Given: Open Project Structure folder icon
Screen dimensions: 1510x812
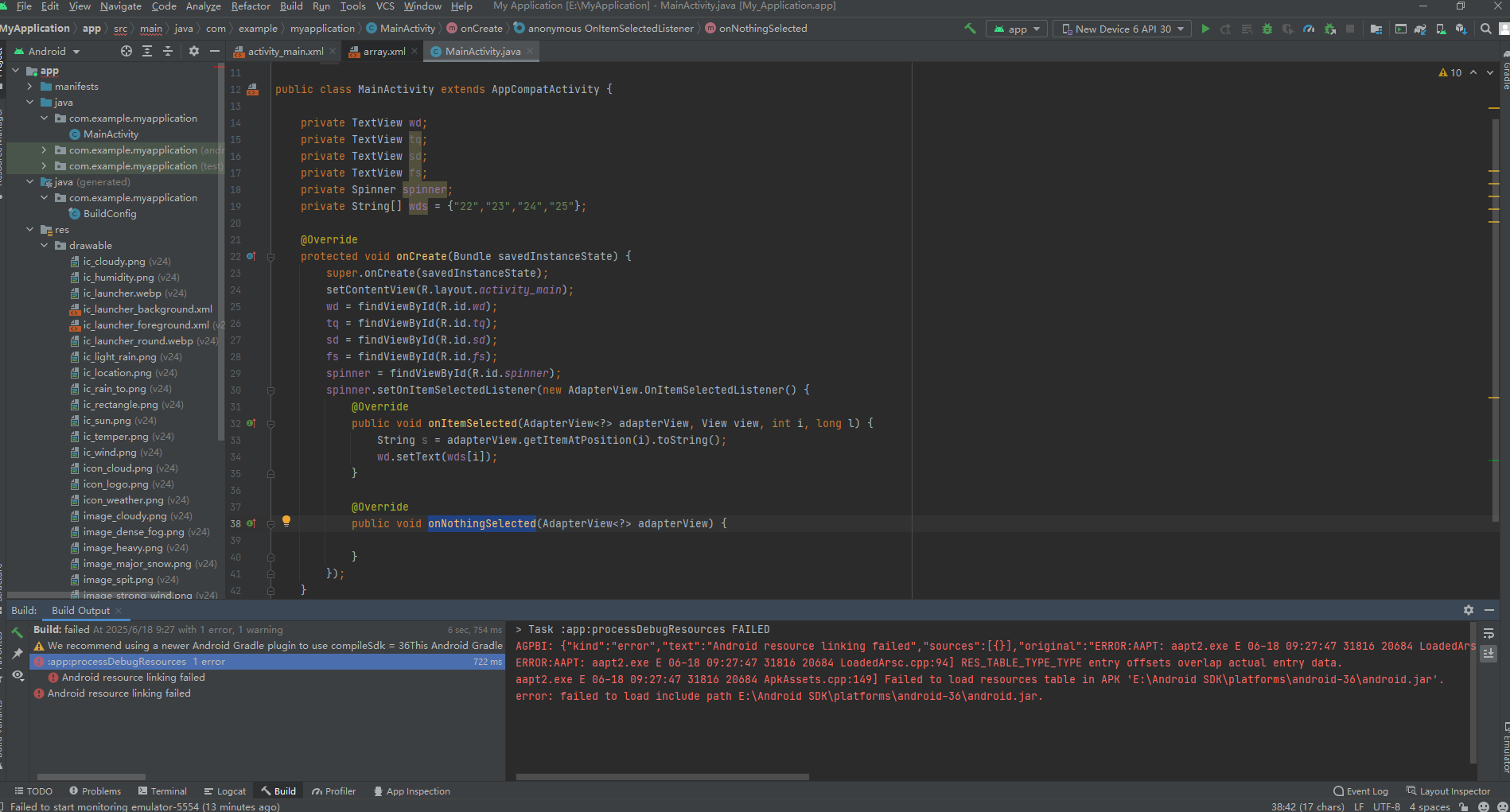Looking at the screenshot, I should tap(1376, 29).
